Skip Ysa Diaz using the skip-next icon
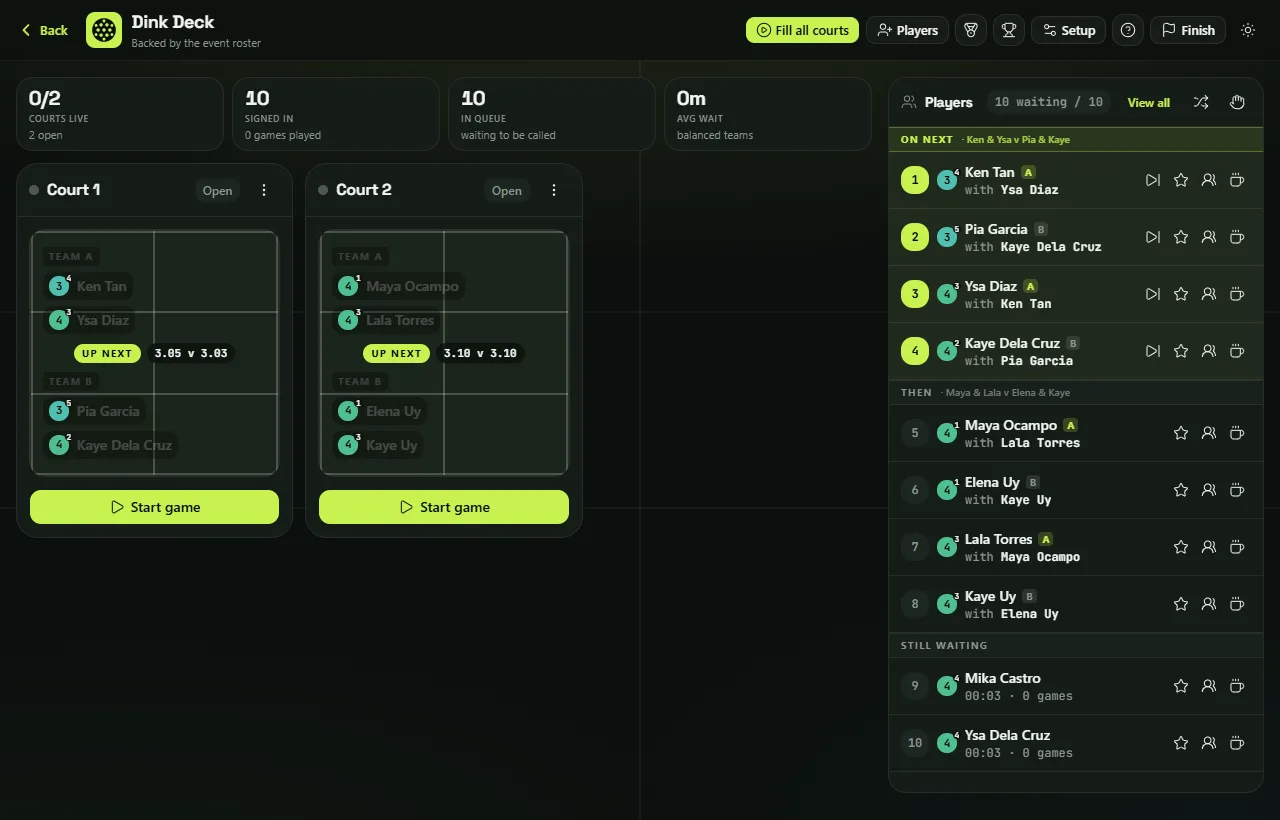Viewport: 1280px width, 820px height. [x=1153, y=294]
